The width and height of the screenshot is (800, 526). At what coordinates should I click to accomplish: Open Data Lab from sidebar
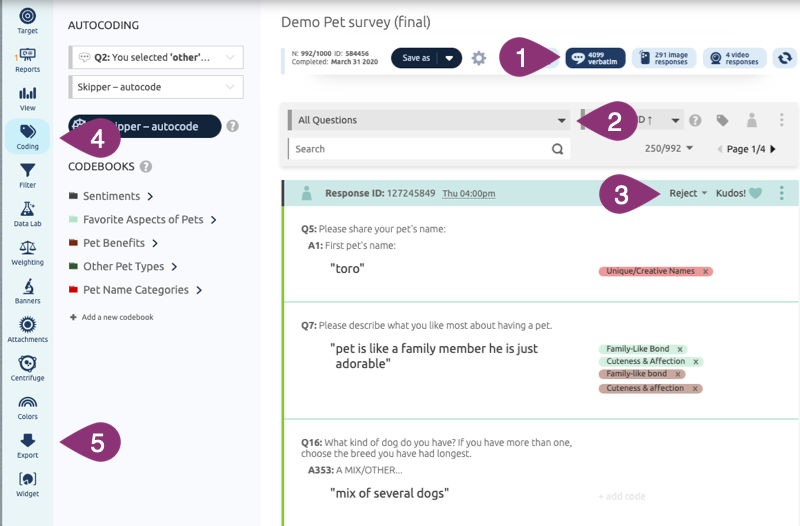coord(27,213)
